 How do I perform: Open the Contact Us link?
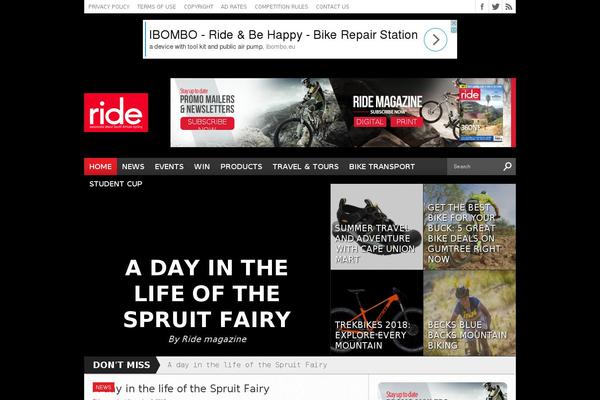pyautogui.click(x=333, y=7)
